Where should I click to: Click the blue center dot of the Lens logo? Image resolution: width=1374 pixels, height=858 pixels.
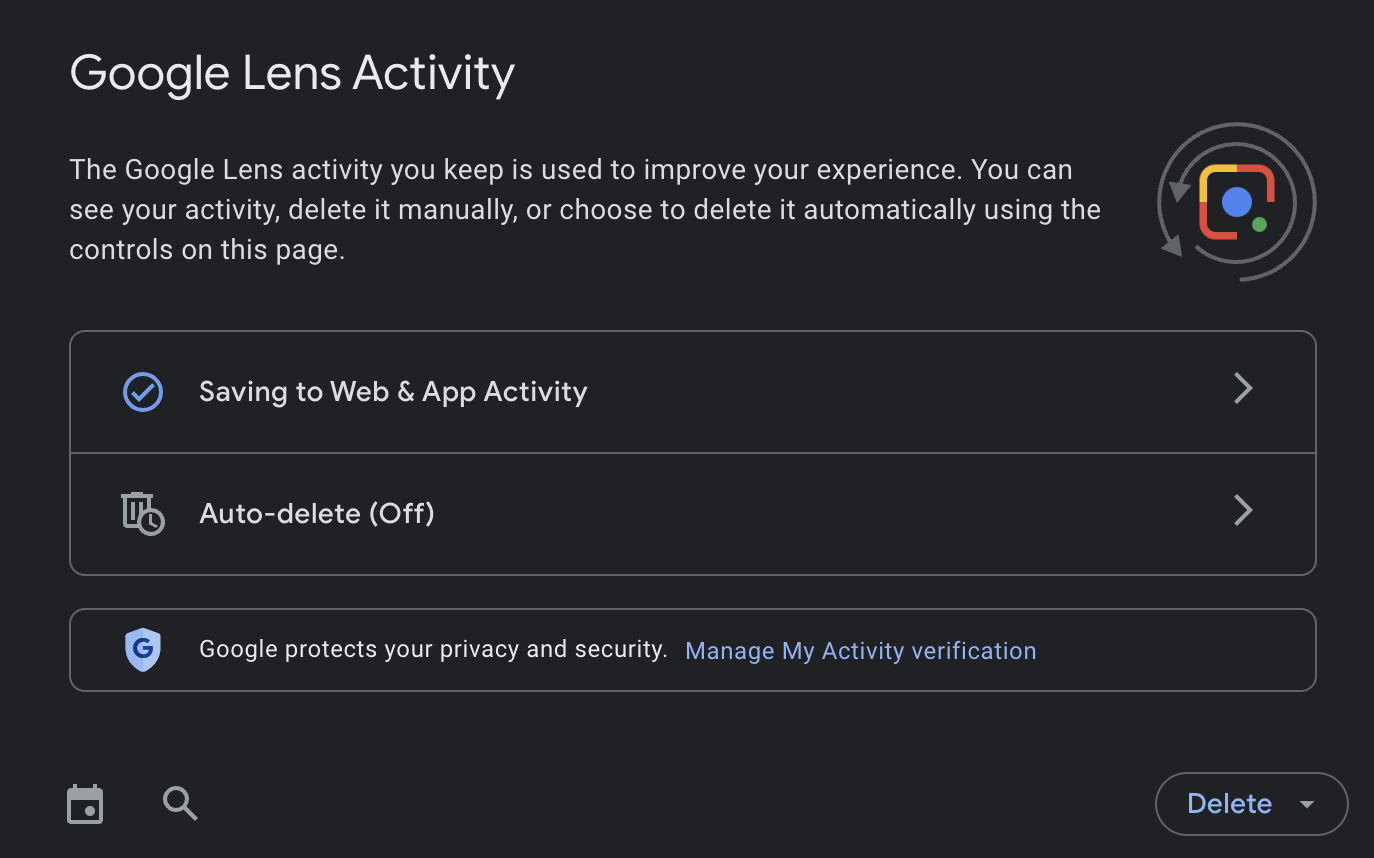[x=1237, y=202]
